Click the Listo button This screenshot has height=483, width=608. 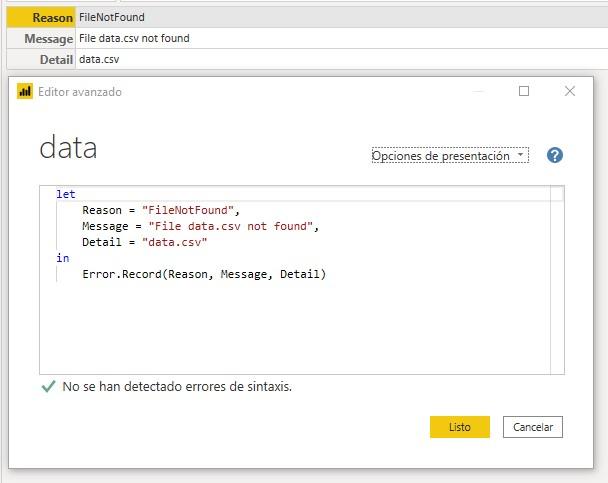coord(459,427)
